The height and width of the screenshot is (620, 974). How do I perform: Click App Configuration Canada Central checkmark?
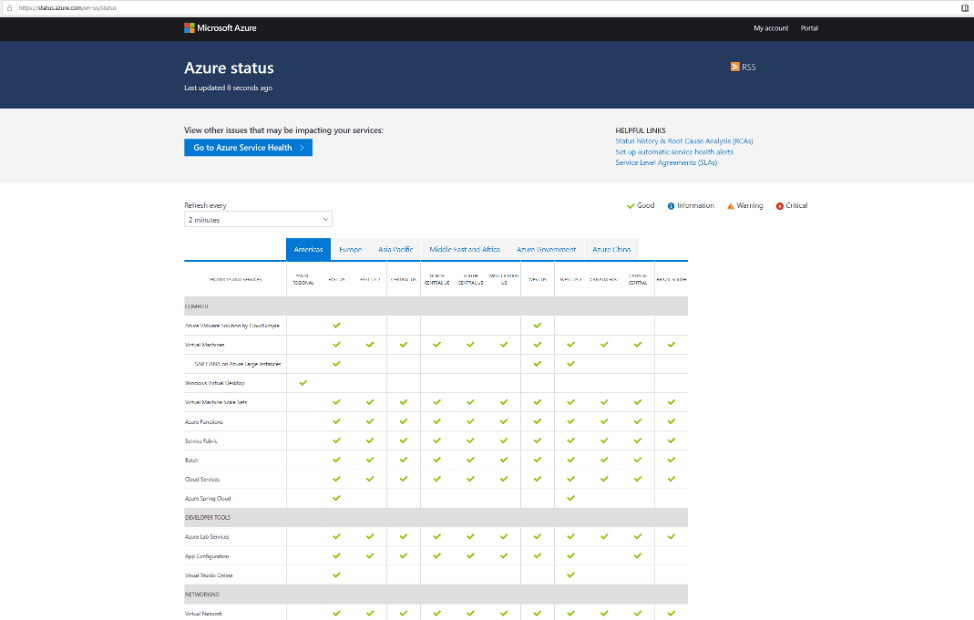[x=638, y=556]
